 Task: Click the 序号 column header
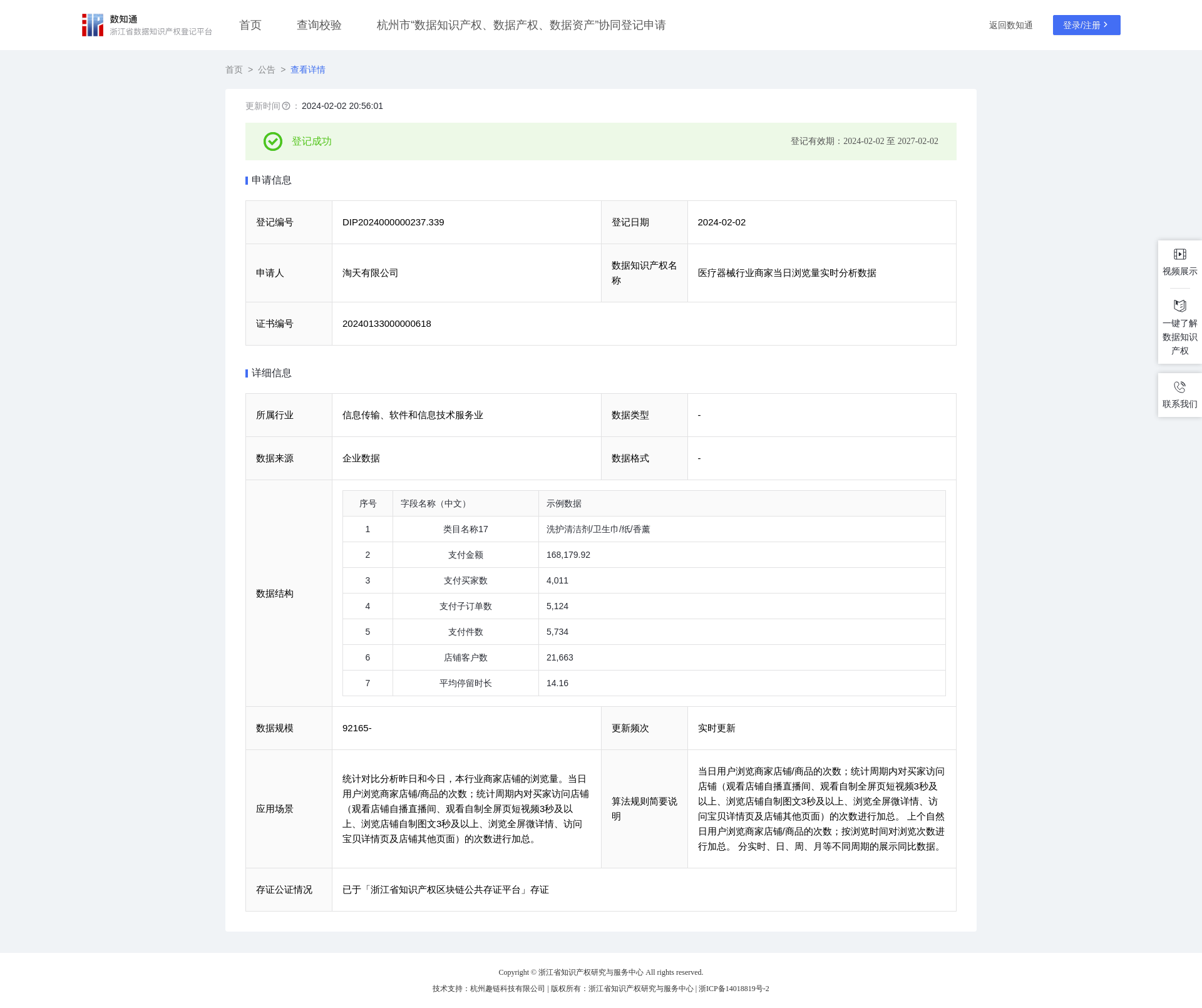point(368,504)
